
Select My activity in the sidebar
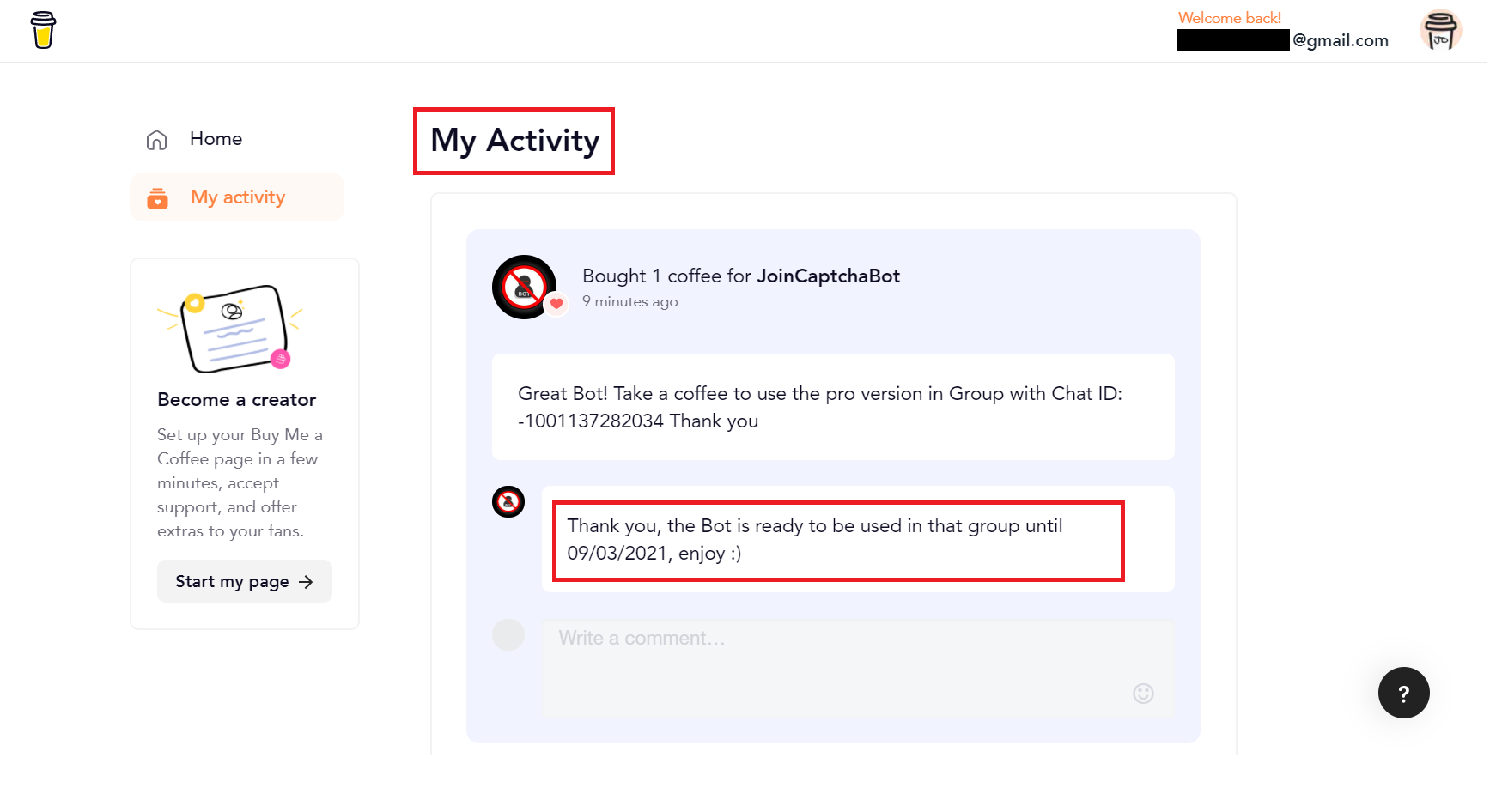238,197
